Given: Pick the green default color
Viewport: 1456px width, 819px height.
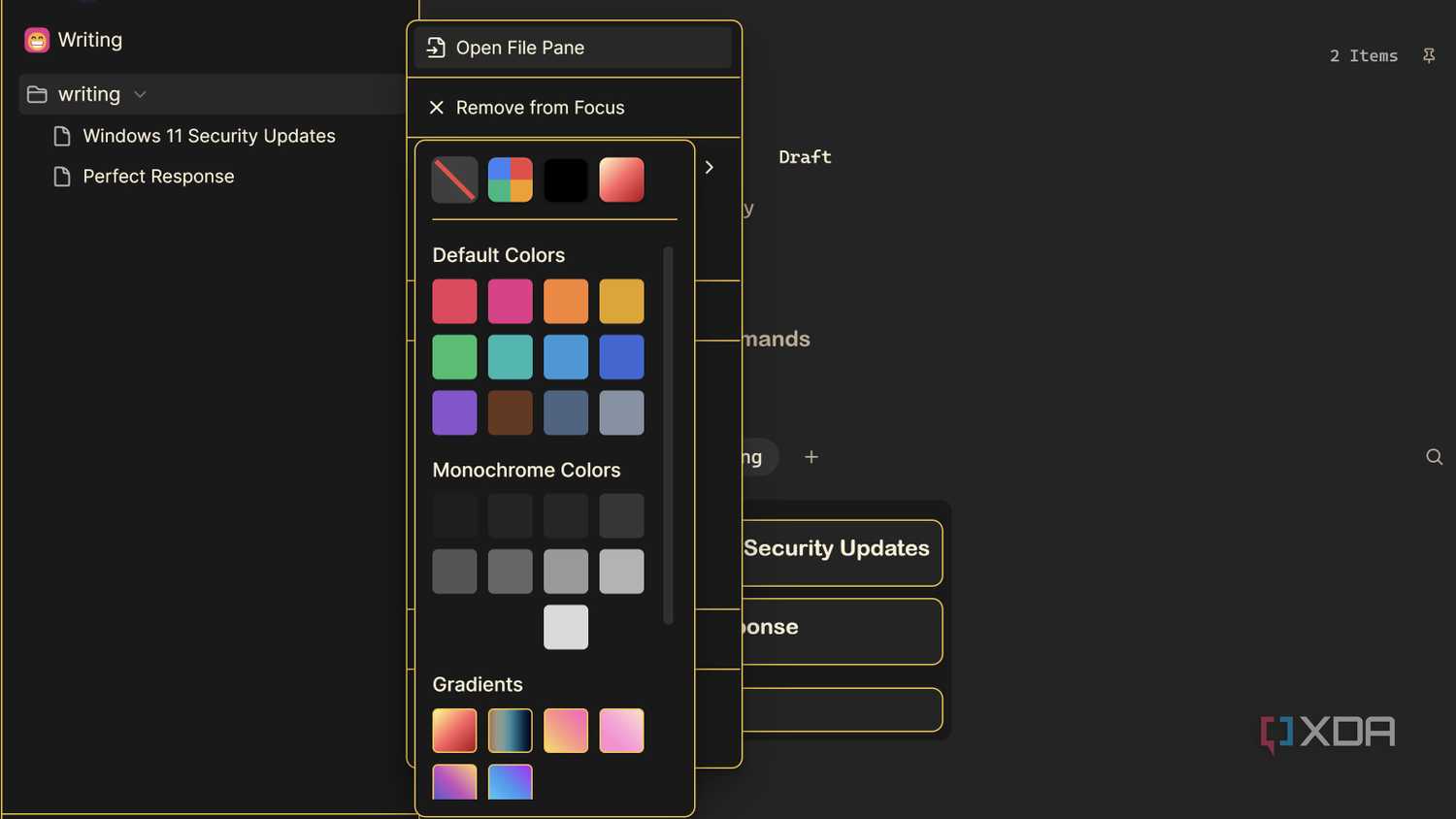Looking at the screenshot, I should pyautogui.click(x=454, y=357).
